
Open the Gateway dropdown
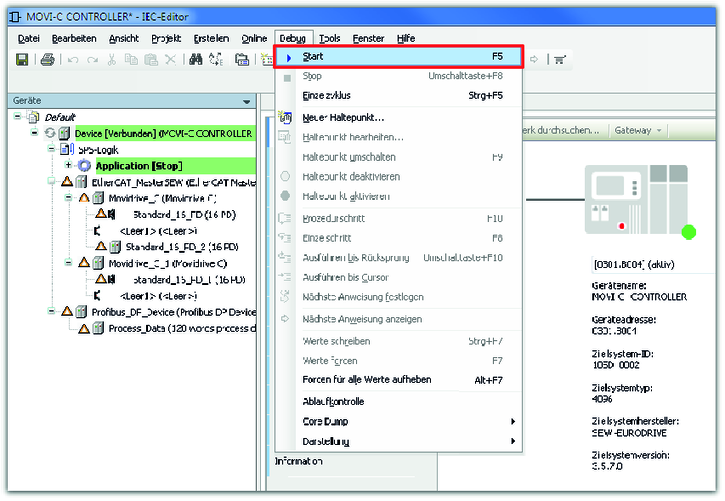tap(638, 130)
